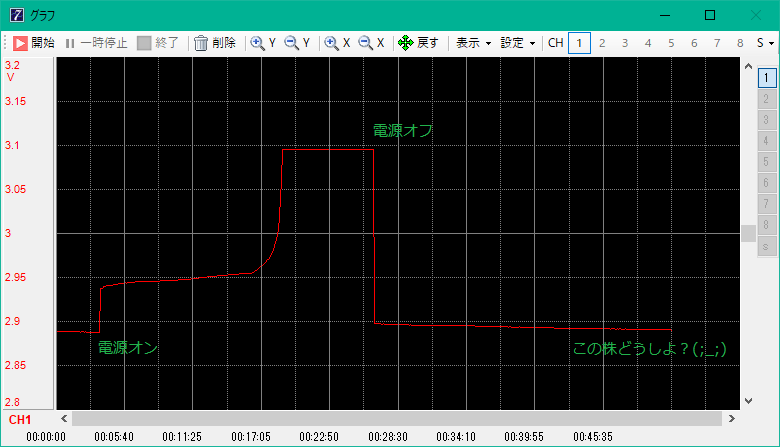Pause the graph with 一時停止
The image size is (780, 447).
point(96,43)
